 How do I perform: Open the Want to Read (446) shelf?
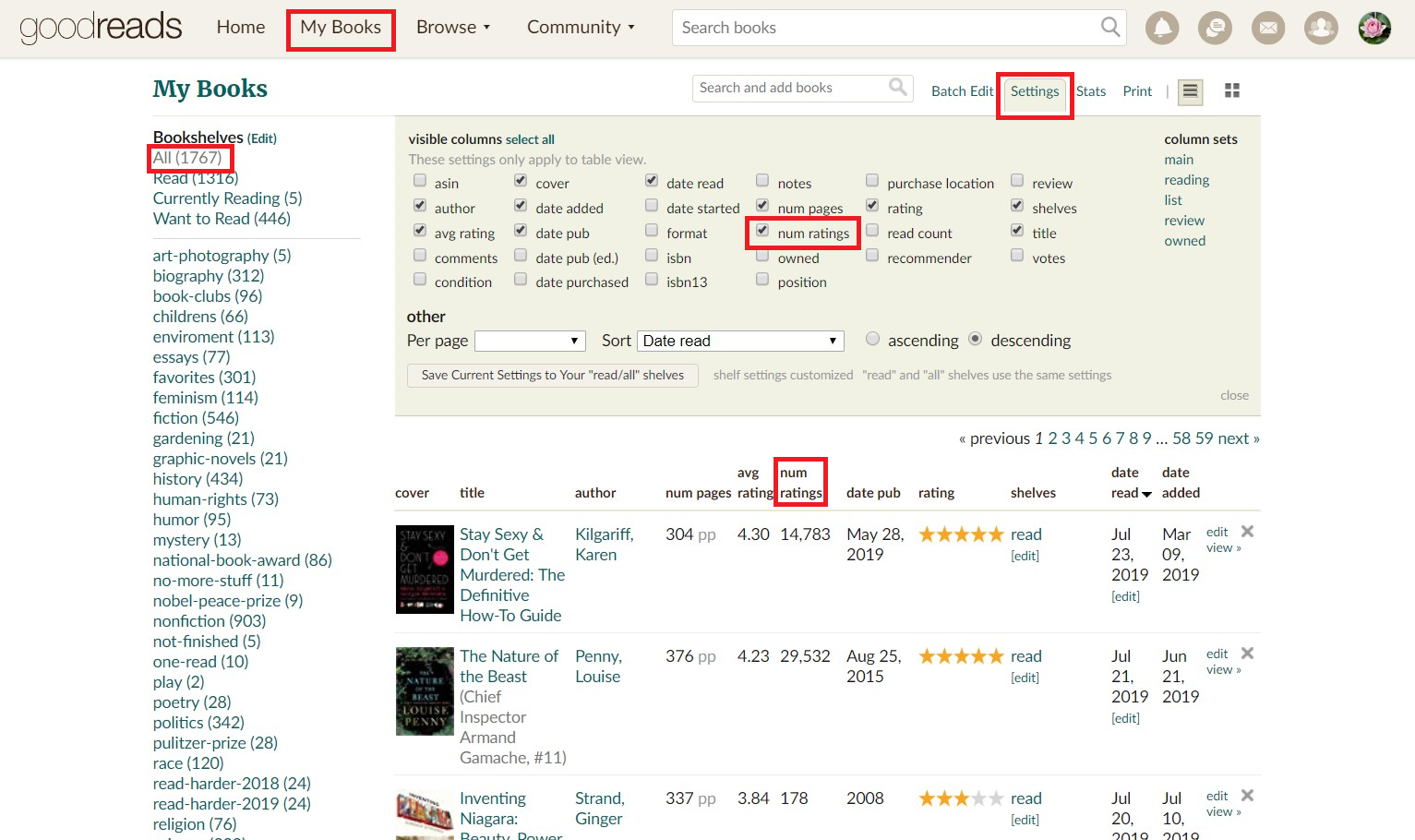[222, 219]
